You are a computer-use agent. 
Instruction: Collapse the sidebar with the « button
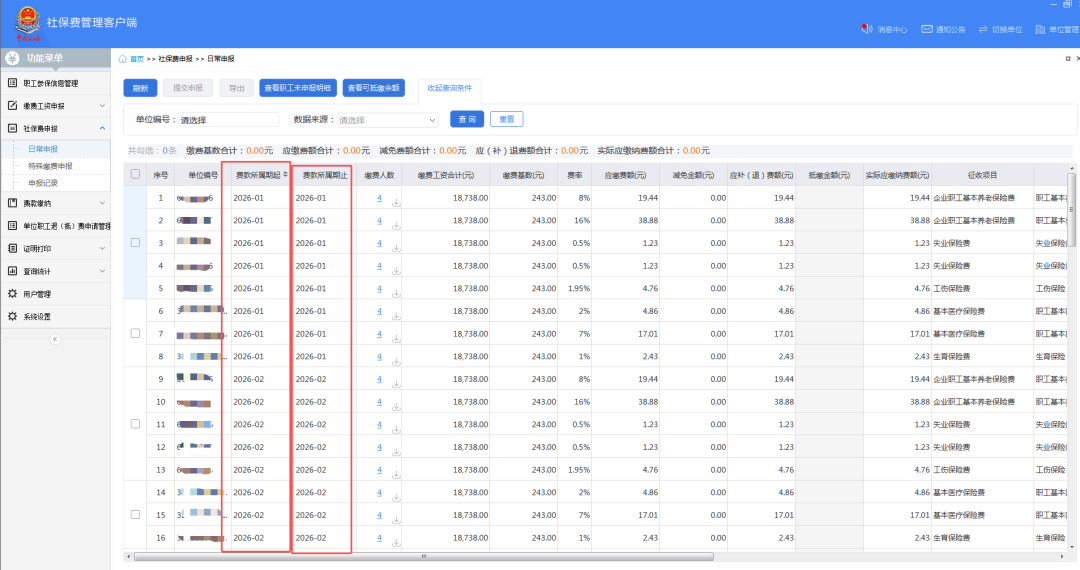55,339
